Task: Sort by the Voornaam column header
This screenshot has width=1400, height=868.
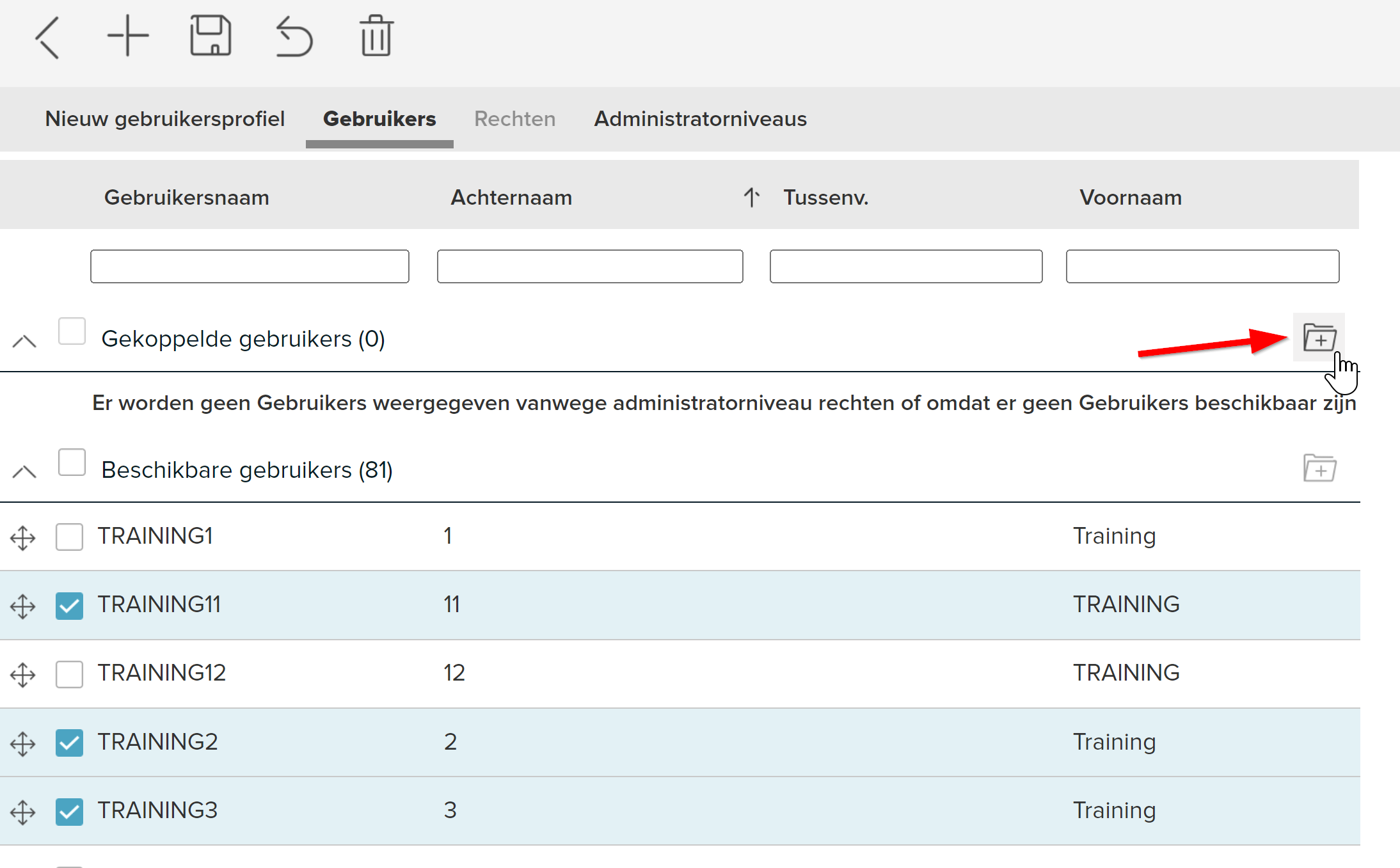Action: tap(1131, 197)
